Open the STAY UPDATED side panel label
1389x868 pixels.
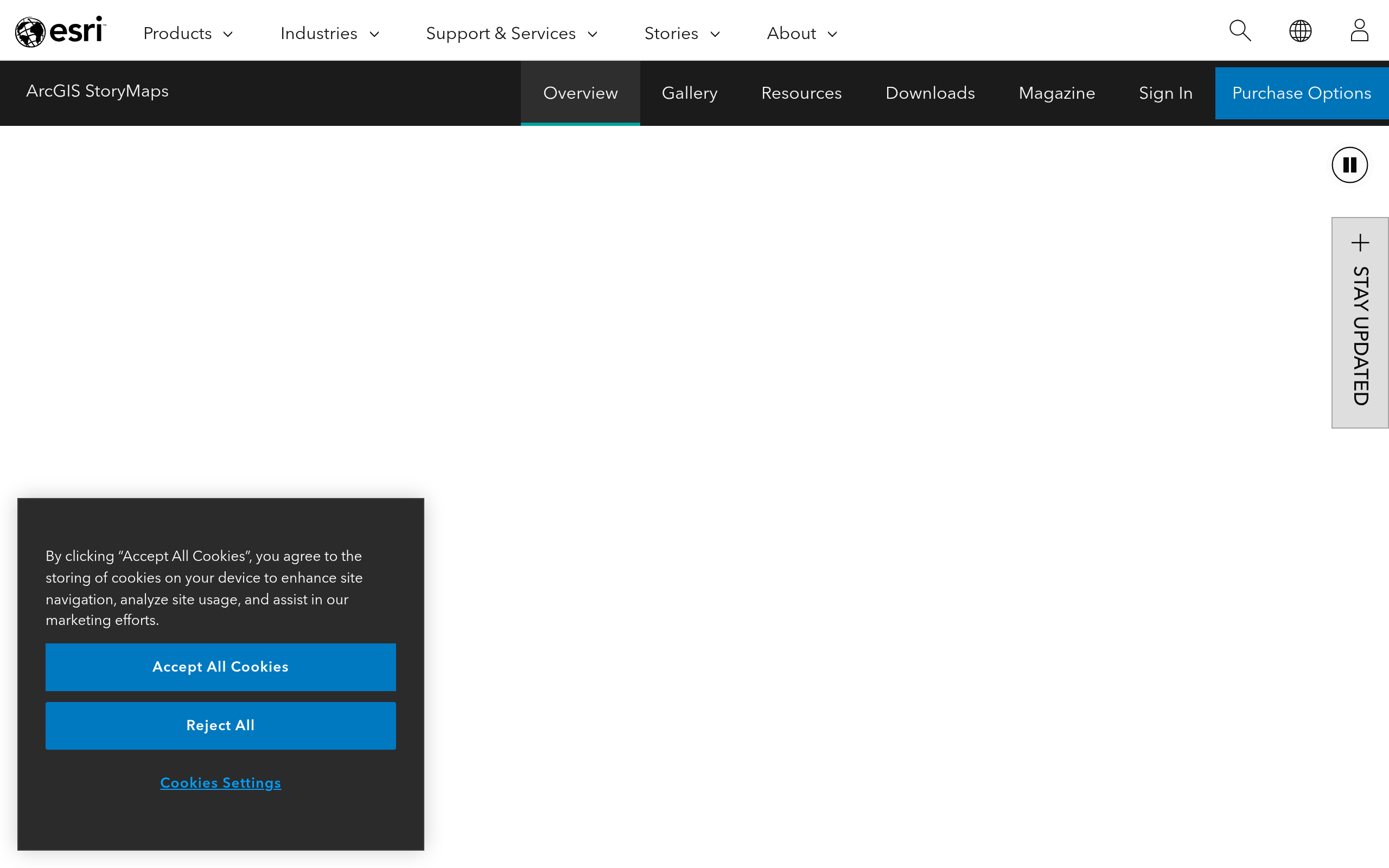pos(1360,336)
